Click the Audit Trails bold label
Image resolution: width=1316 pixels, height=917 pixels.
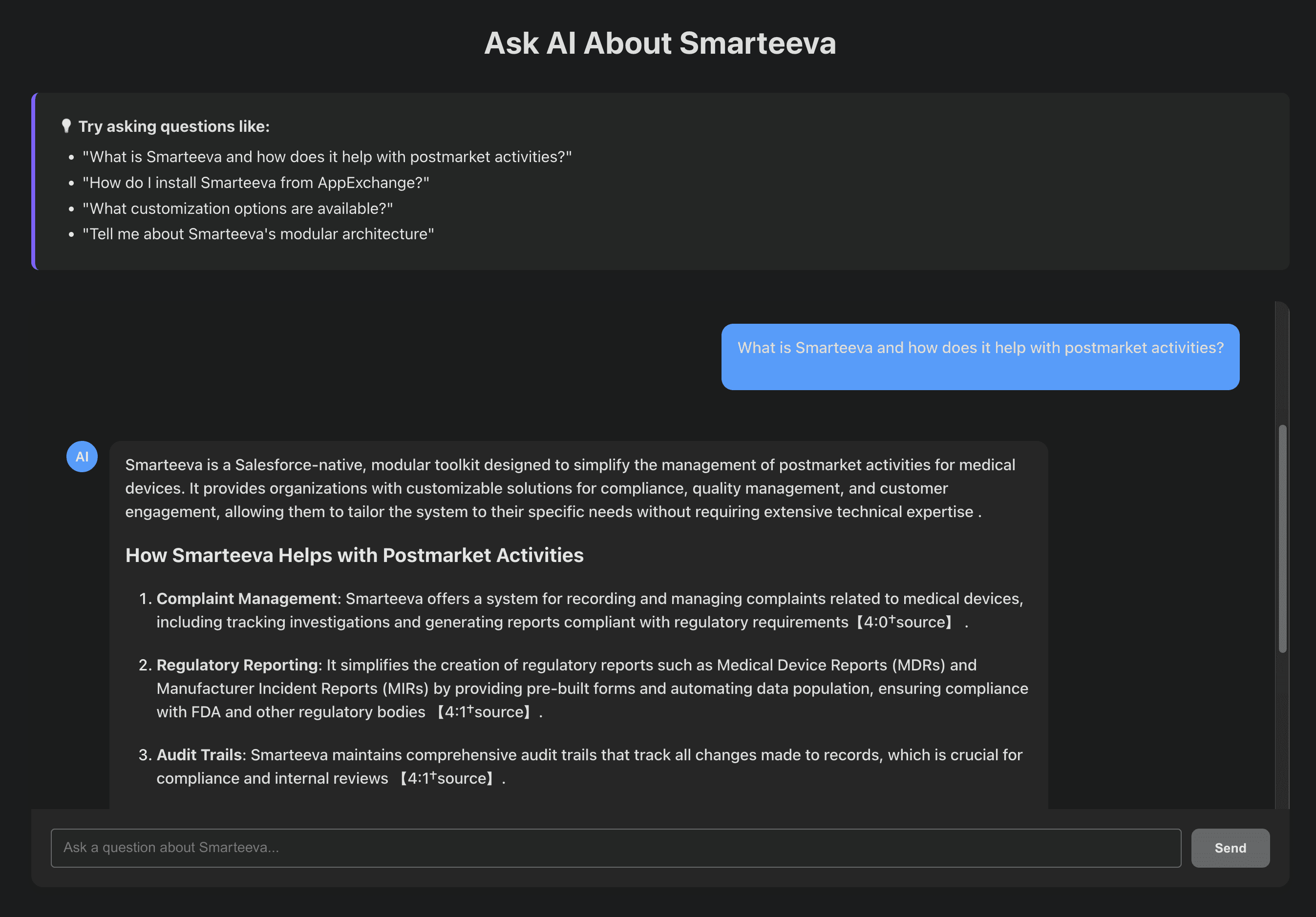click(199, 755)
